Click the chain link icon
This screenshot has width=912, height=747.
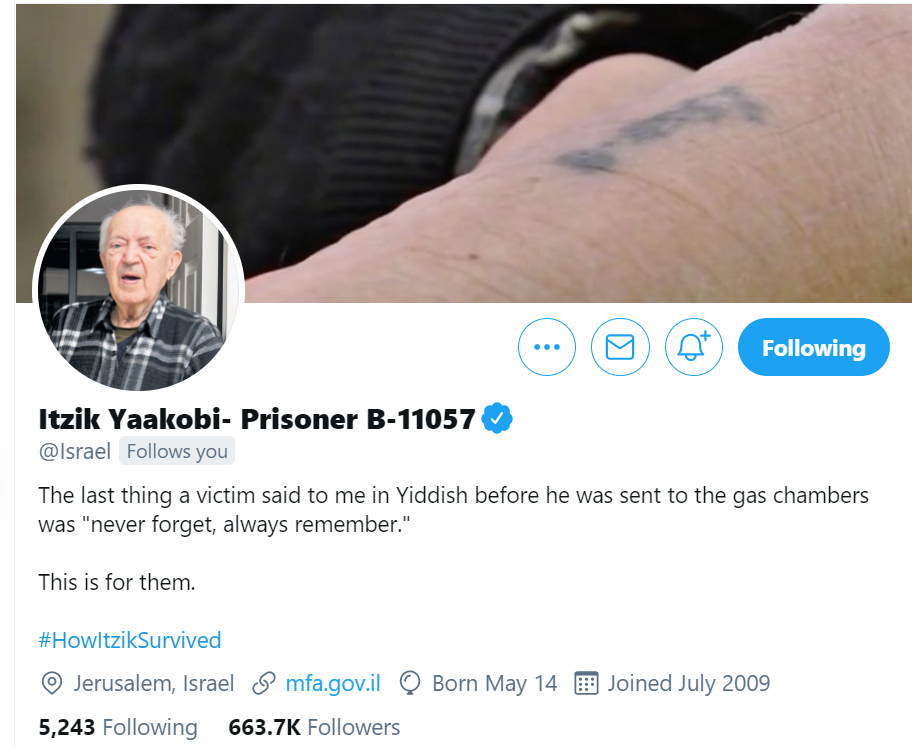(263, 683)
